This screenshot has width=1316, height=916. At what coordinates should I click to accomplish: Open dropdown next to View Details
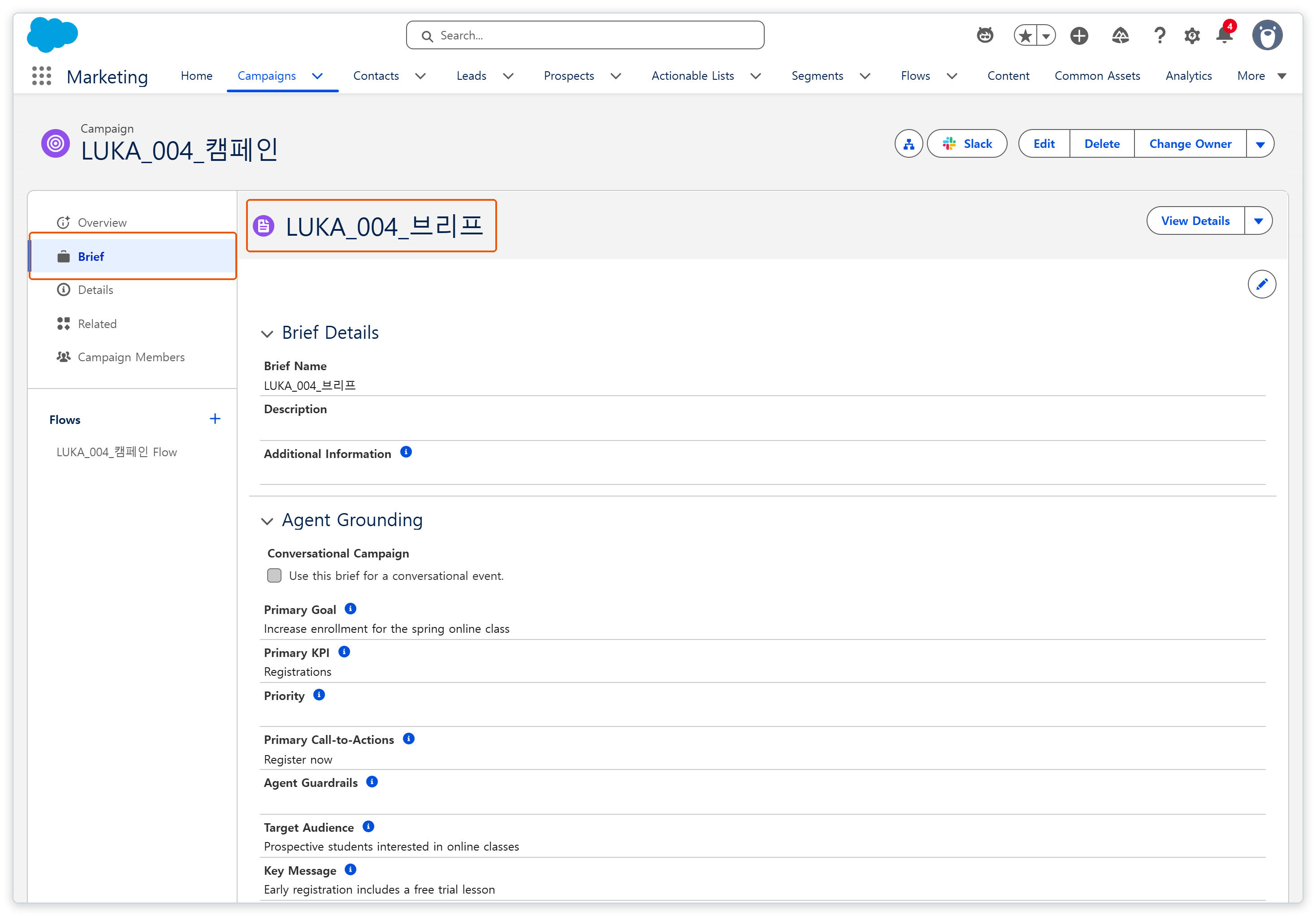pyautogui.click(x=1259, y=220)
